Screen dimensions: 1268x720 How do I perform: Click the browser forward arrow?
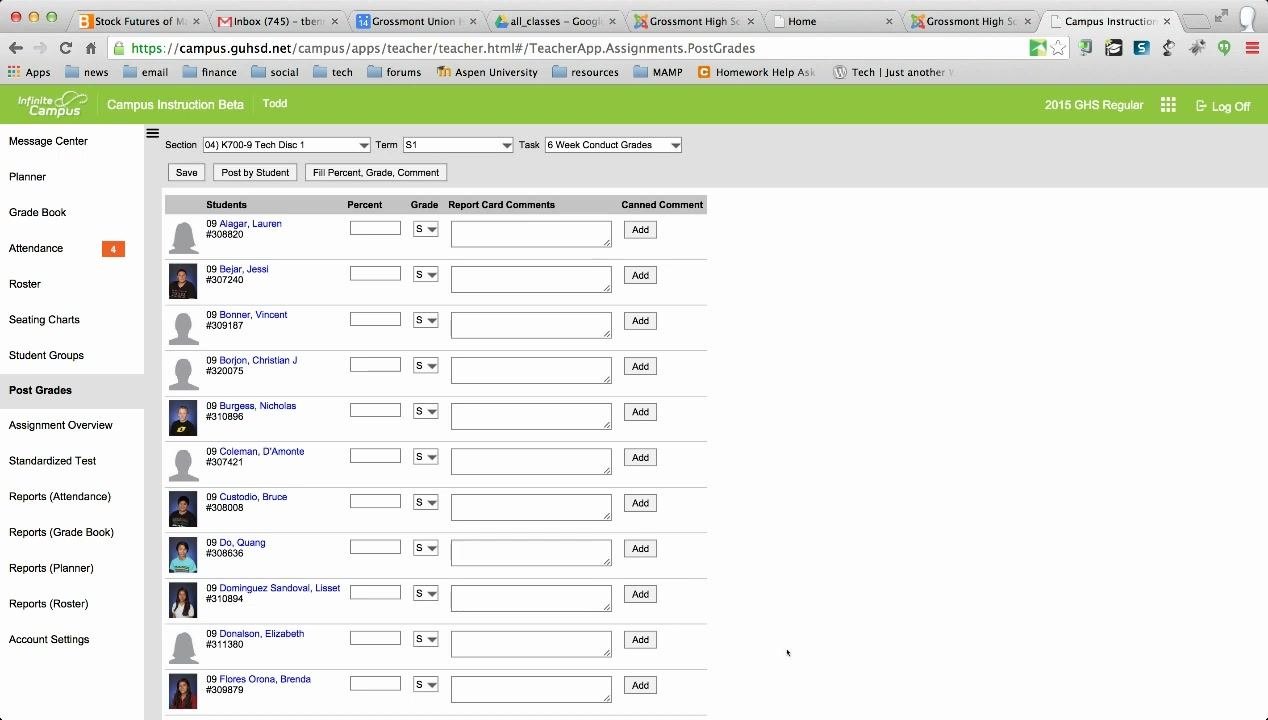[x=39, y=48]
